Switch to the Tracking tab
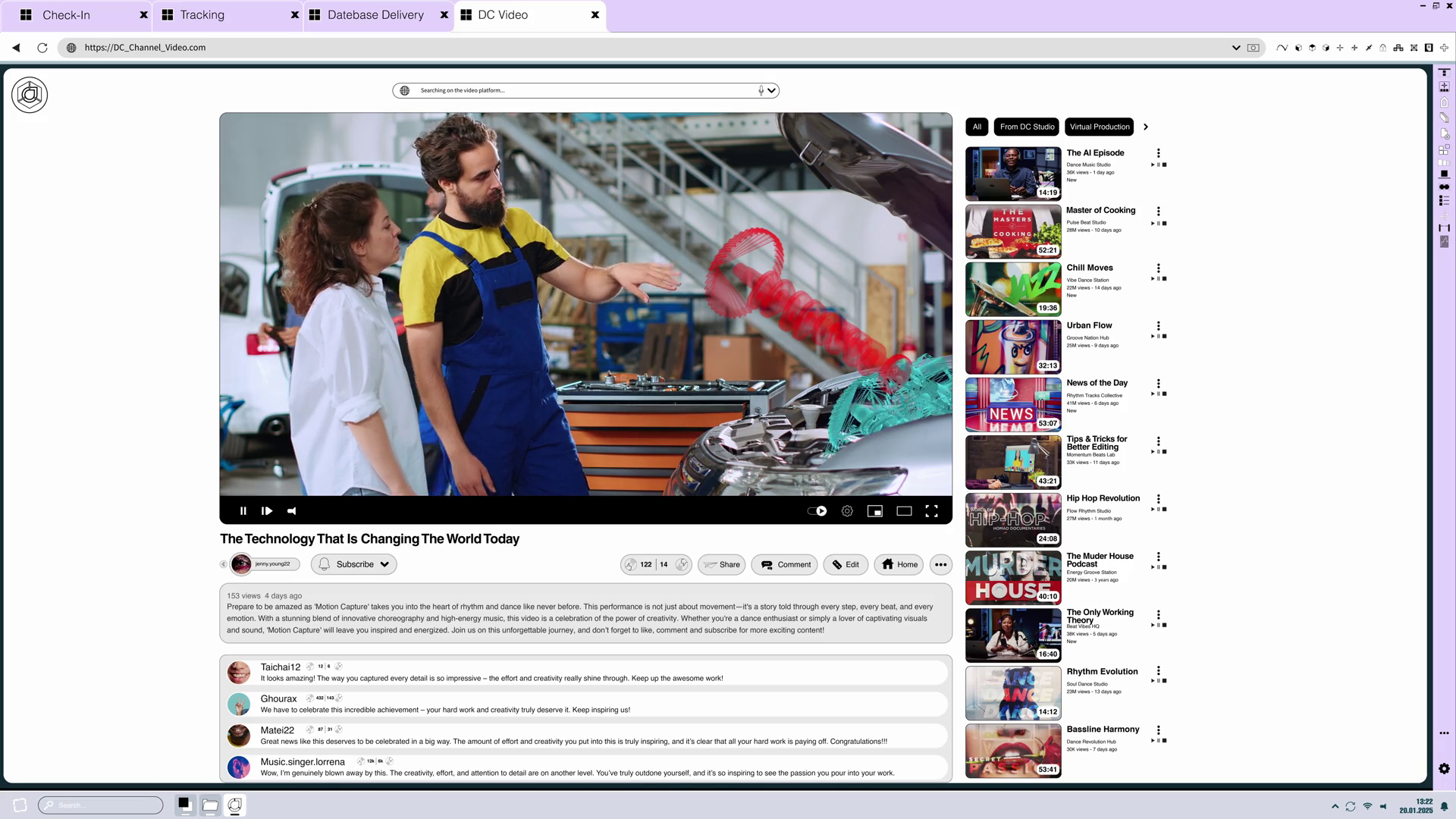1456x819 pixels. click(x=202, y=14)
